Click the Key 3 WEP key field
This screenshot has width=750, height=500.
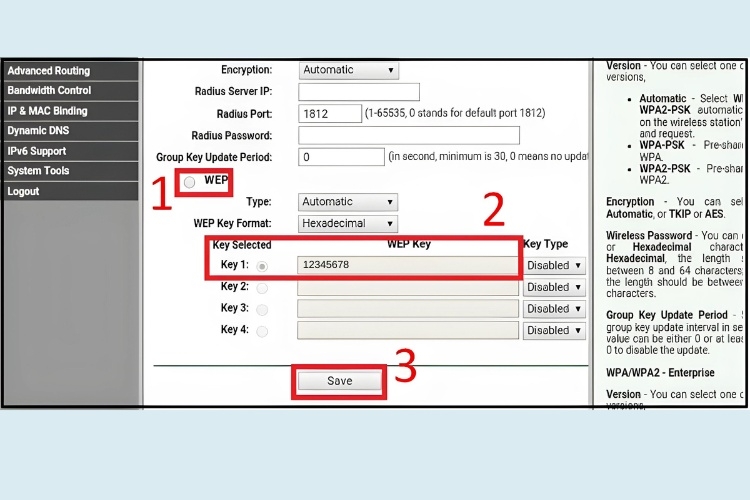(x=408, y=309)
